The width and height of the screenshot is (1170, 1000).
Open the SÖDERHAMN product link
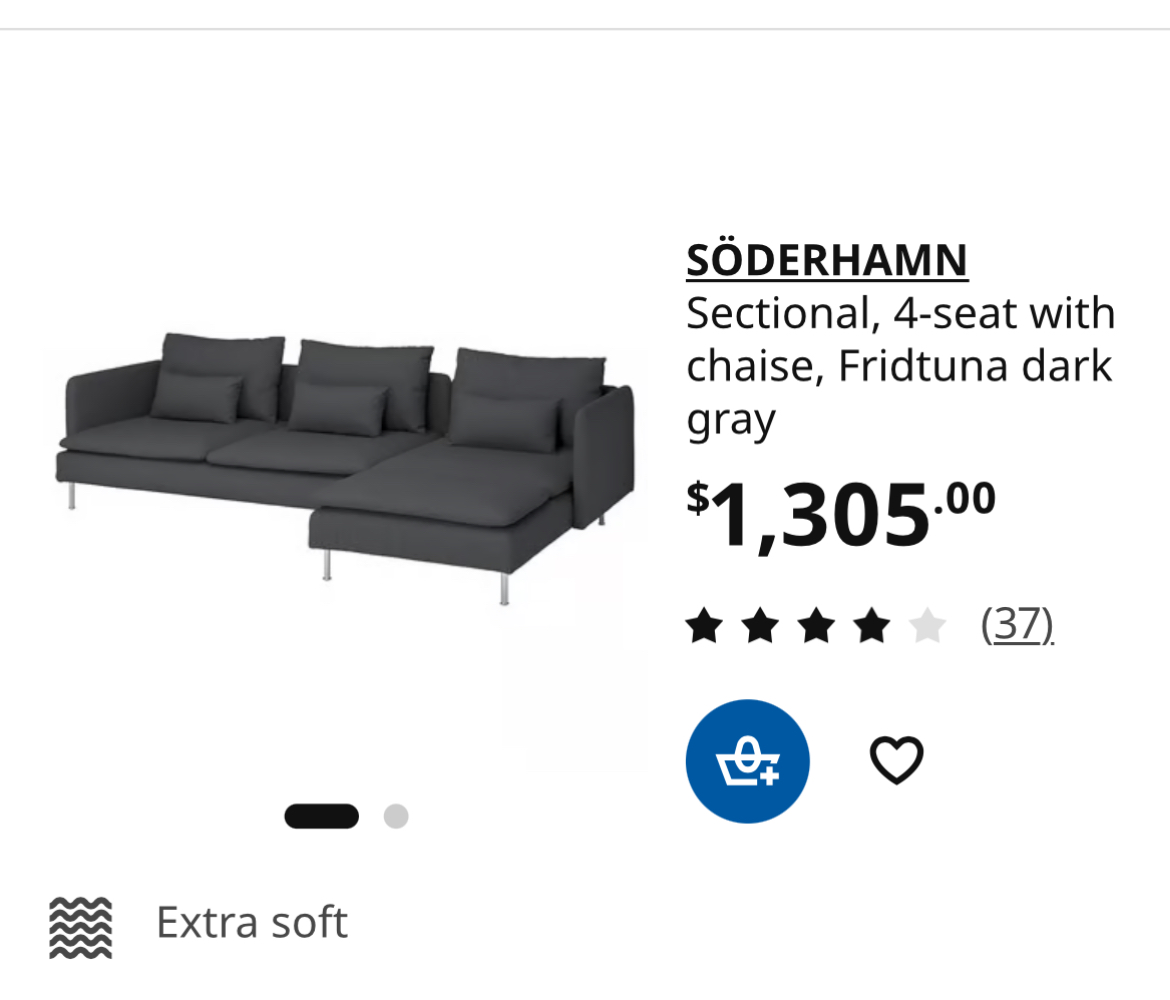pos(827,261)
